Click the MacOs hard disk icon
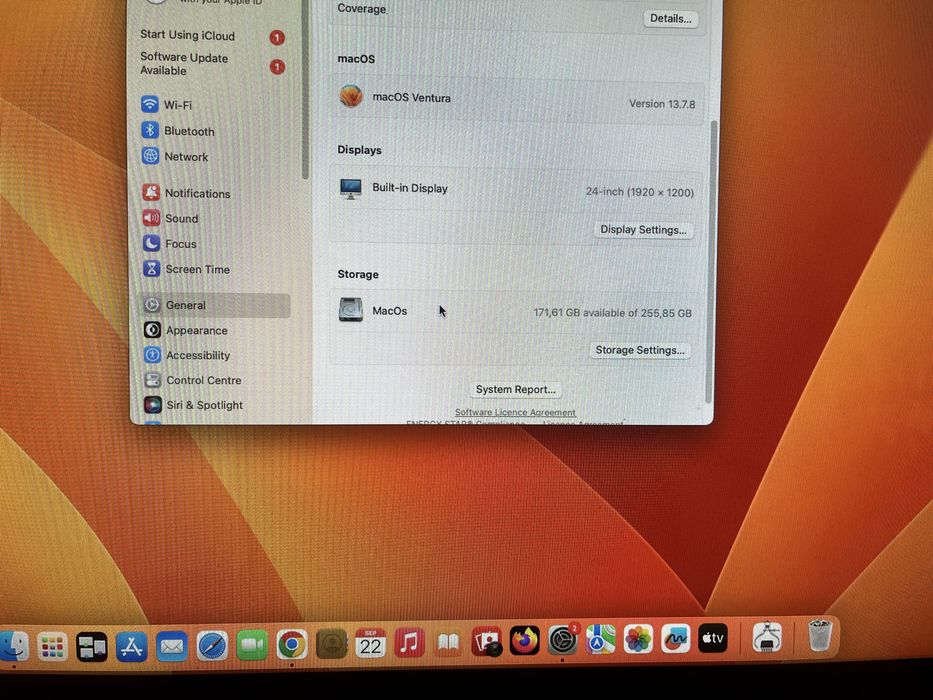The width and height of the screenshot is (933, 700). 350,310
